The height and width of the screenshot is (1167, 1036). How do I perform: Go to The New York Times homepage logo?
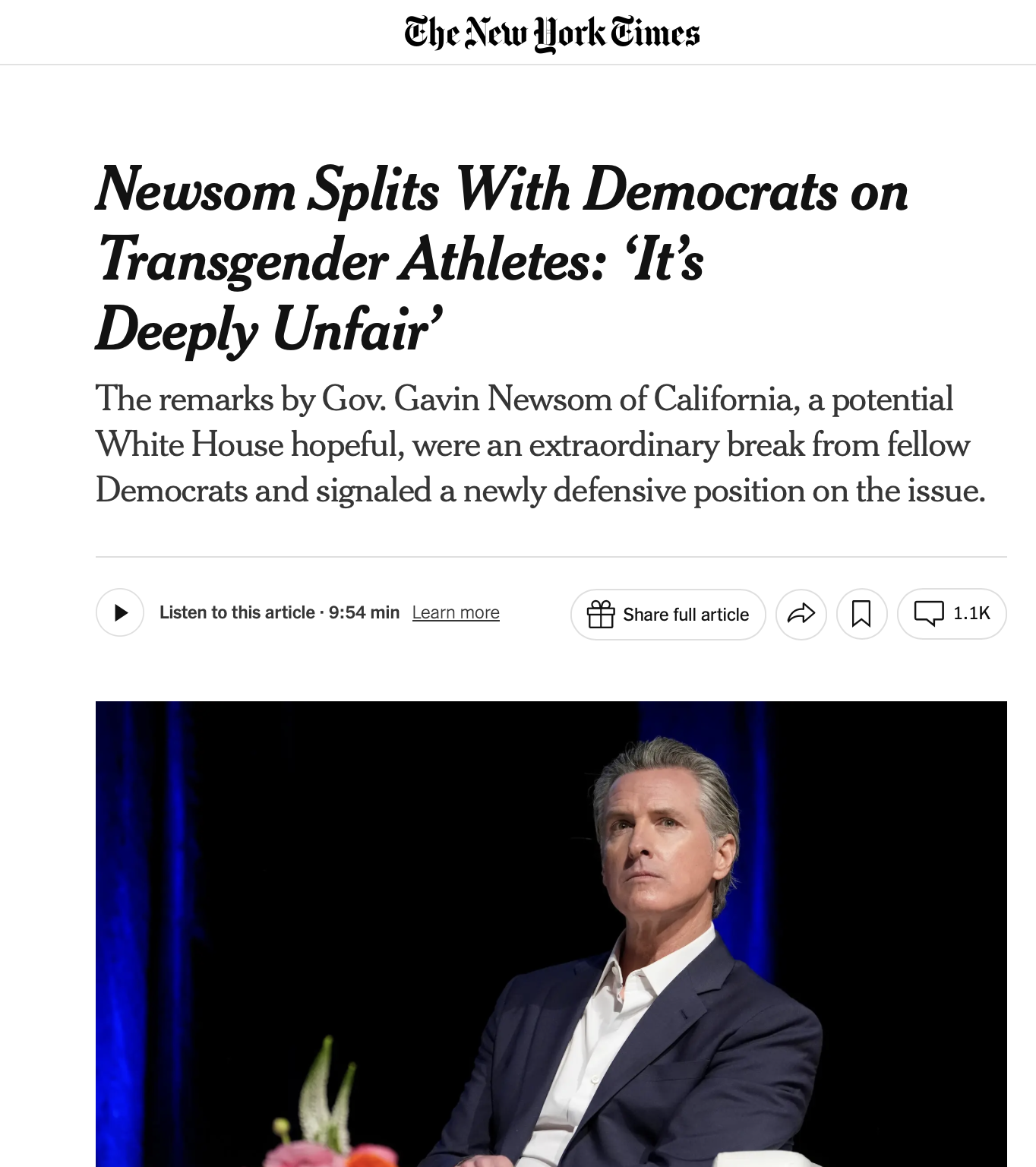pos(552,33)
